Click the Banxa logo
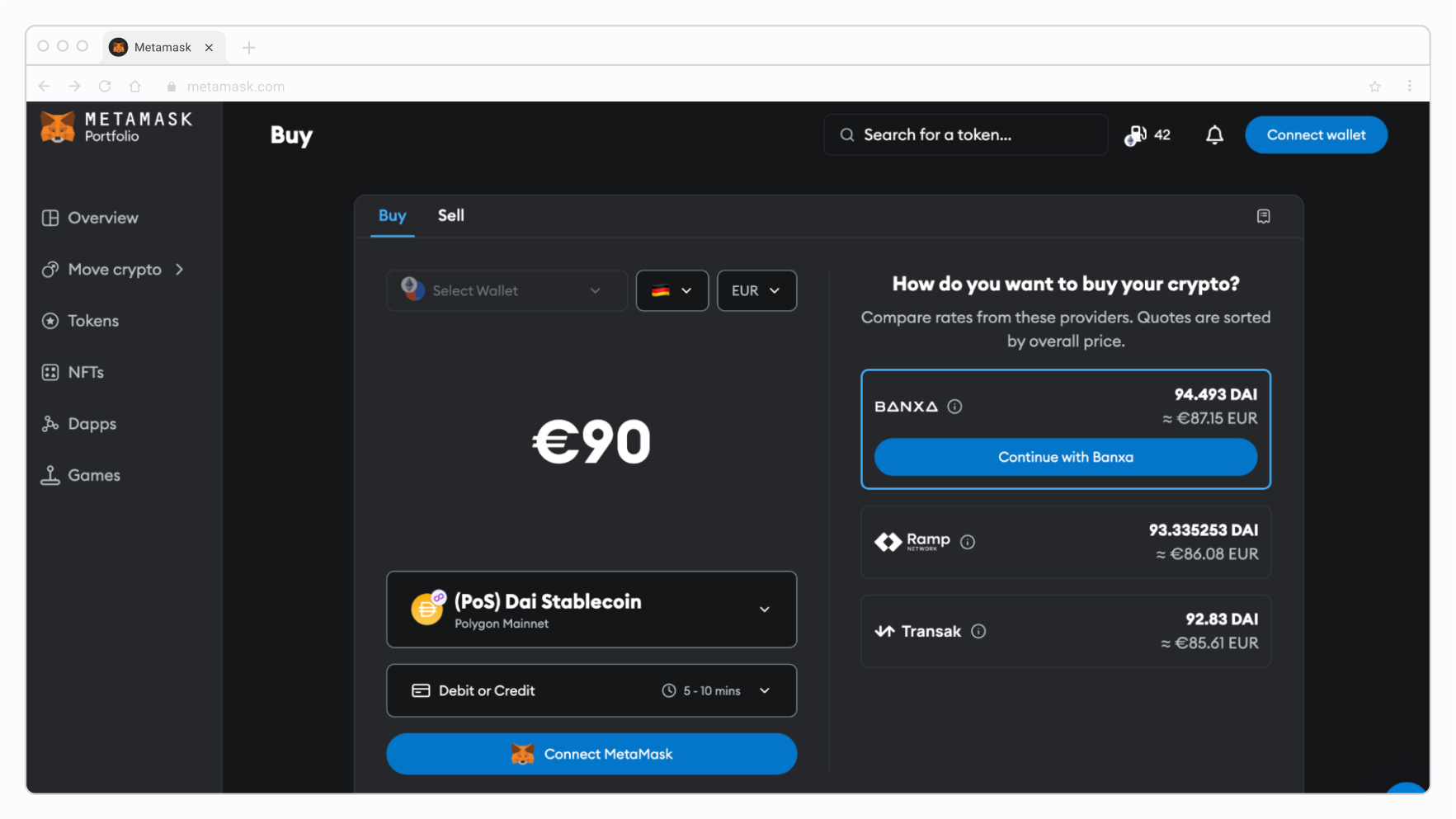 [906, 407]
